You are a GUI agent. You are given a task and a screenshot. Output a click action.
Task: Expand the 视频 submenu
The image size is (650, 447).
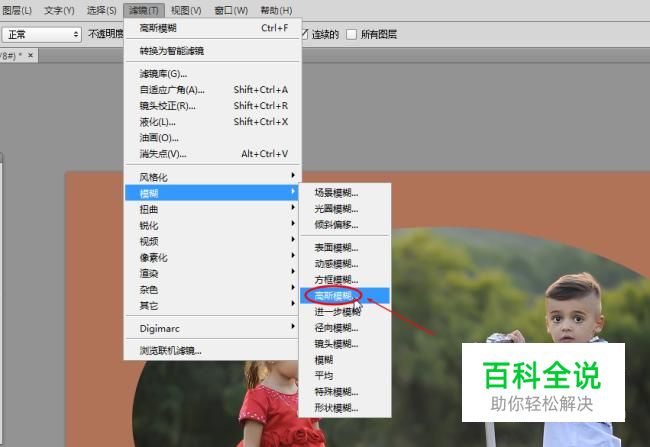tap(213, 241)
